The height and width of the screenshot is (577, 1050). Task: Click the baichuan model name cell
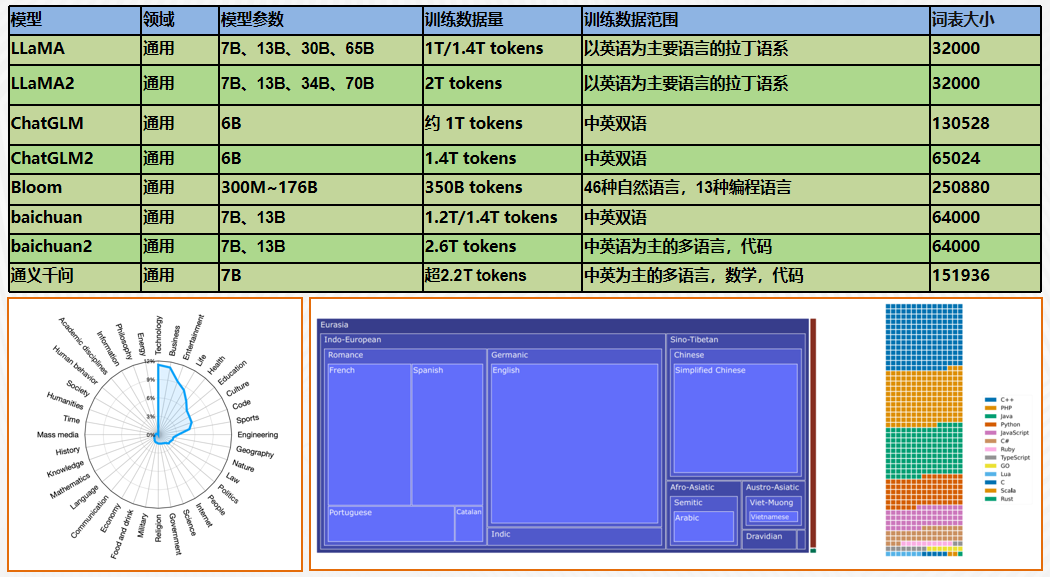coord(74,218)
